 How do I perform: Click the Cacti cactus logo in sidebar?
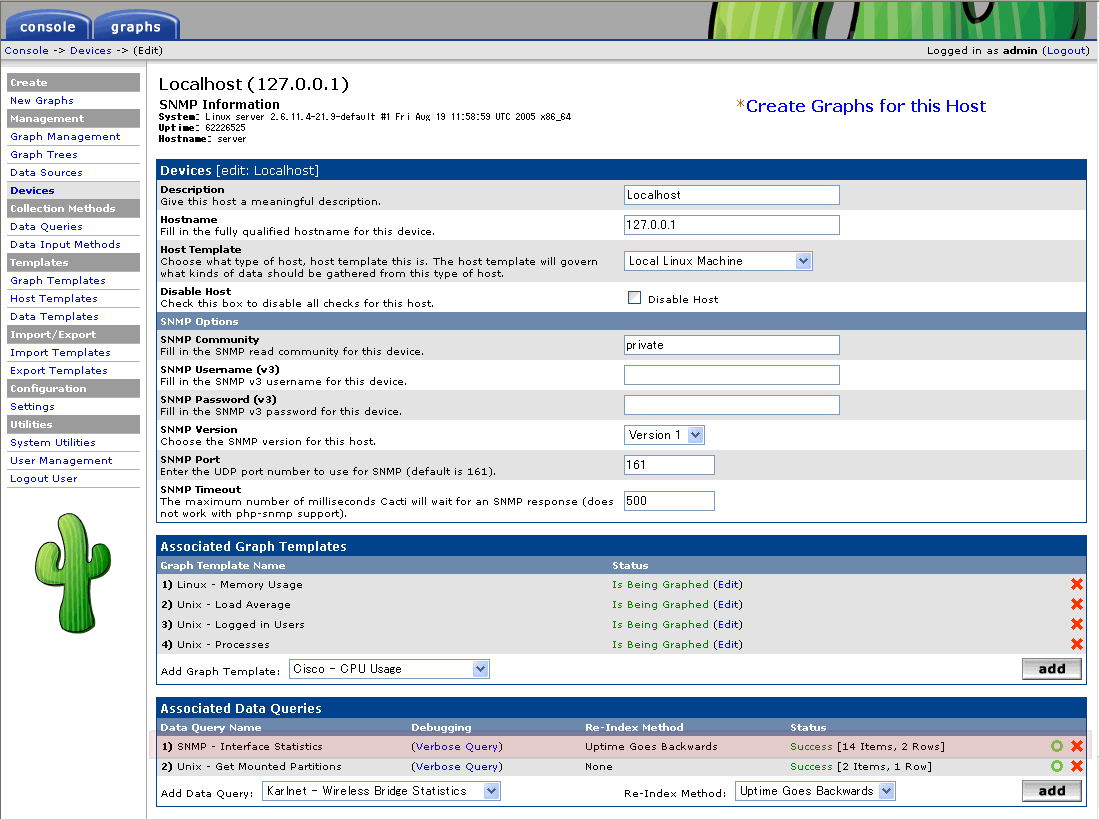(x=72, y=573)
